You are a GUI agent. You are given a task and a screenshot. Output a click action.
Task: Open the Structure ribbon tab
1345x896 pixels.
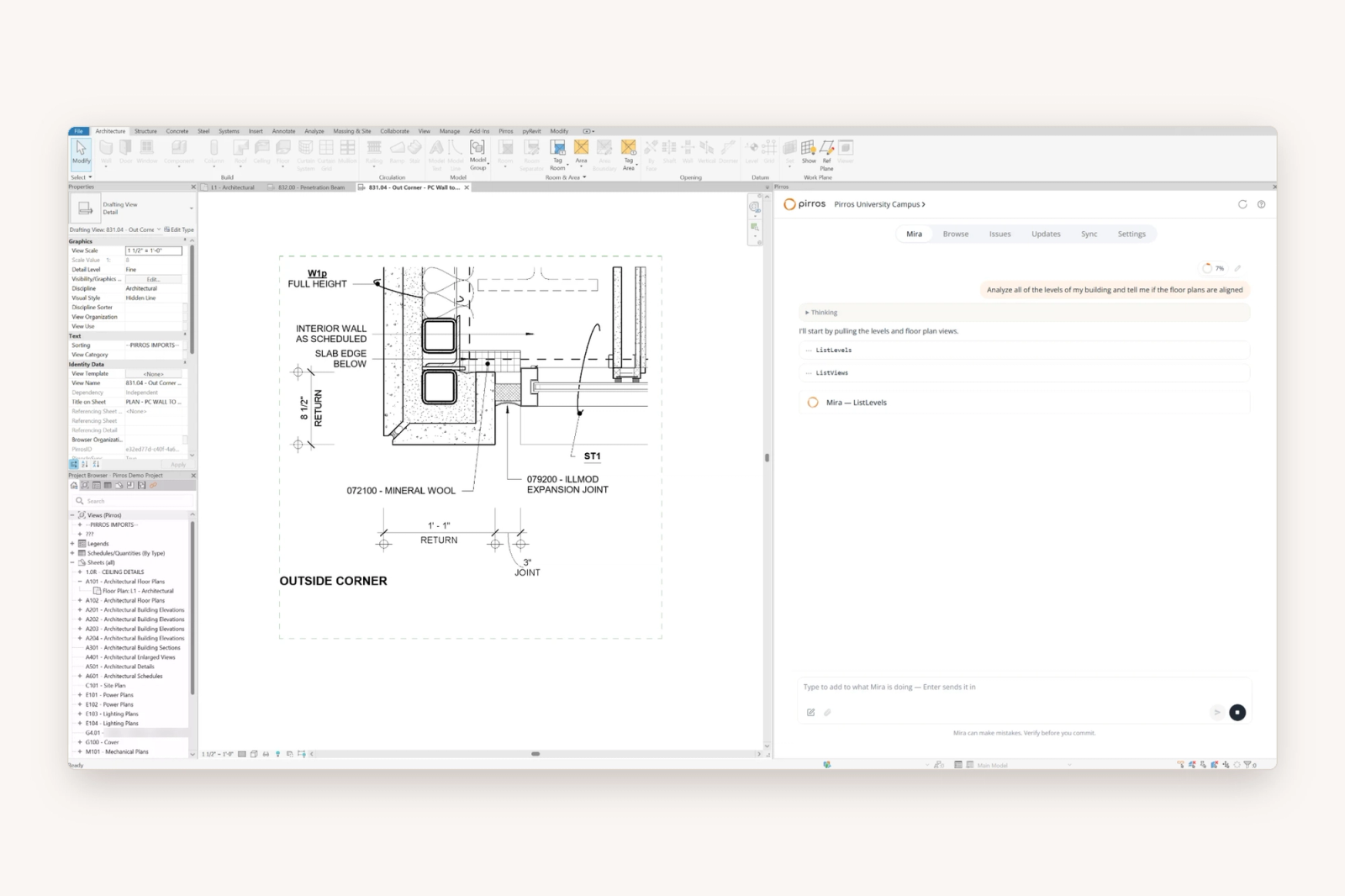pyautogui.click(x=145, y=131)
